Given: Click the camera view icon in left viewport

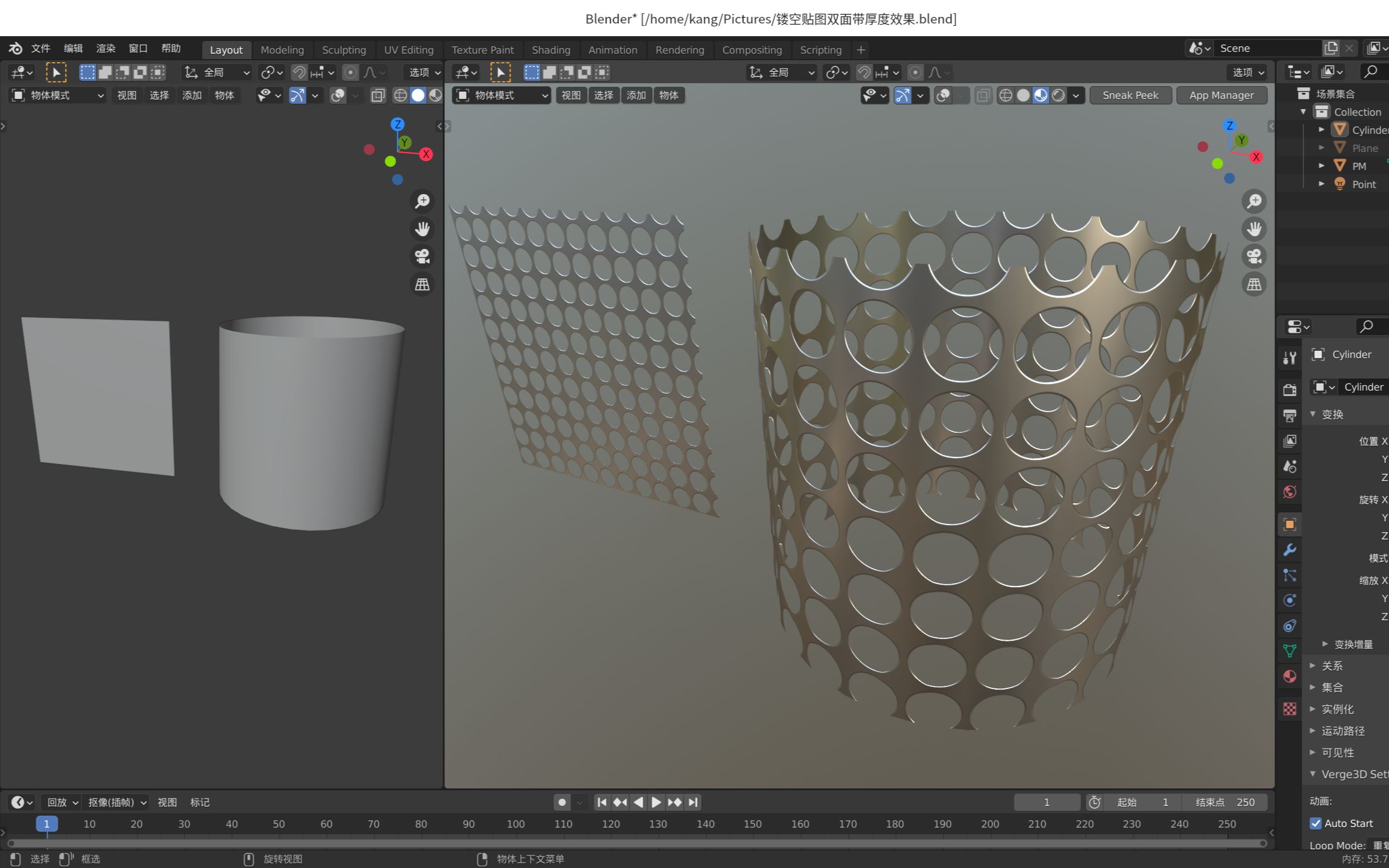Looking at the screenshot, I should click(422, 256).
